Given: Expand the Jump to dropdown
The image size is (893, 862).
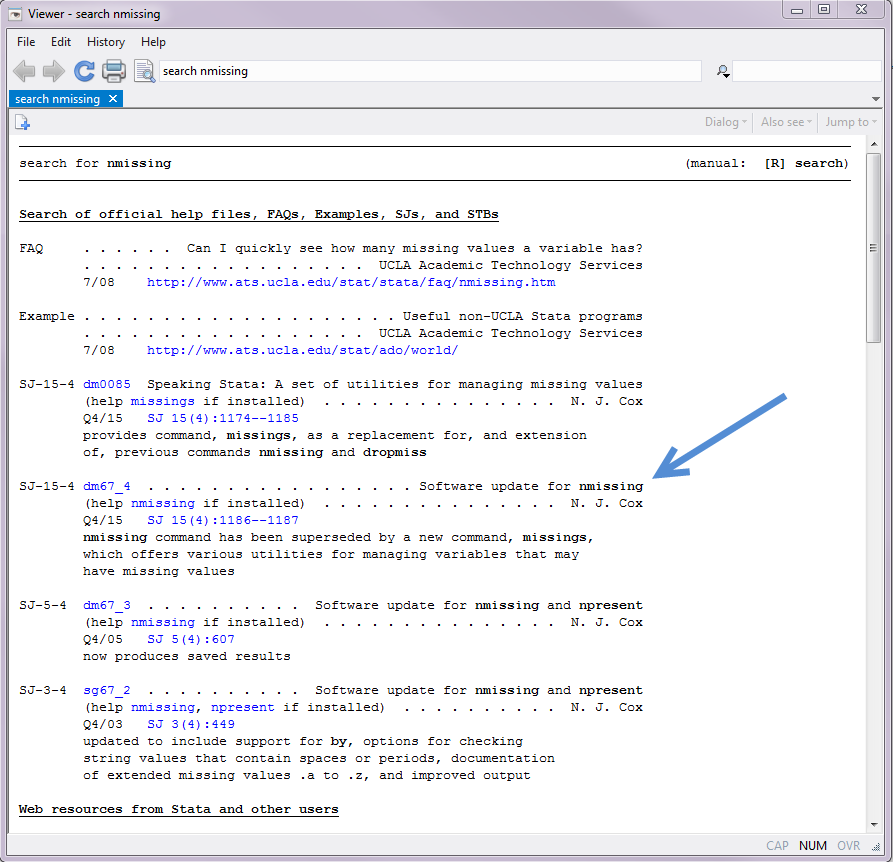Looking at the screenshot, I should (851, 122).
